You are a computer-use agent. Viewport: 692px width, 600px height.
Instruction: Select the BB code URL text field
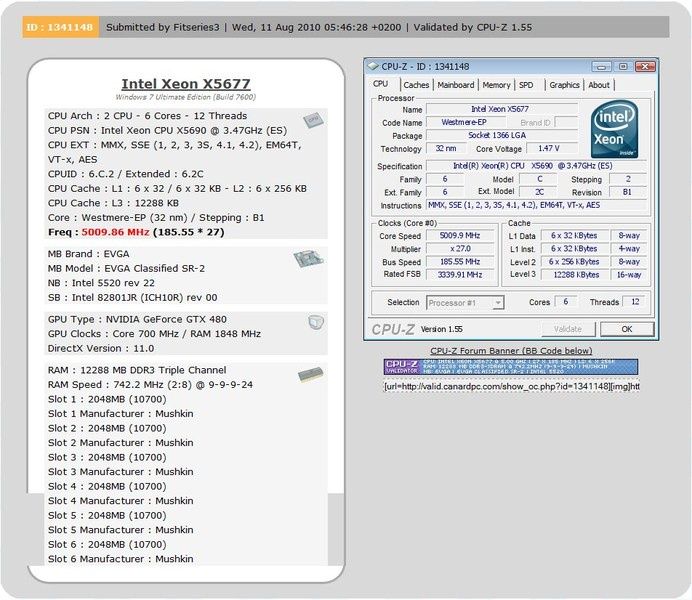coord(511,386)
